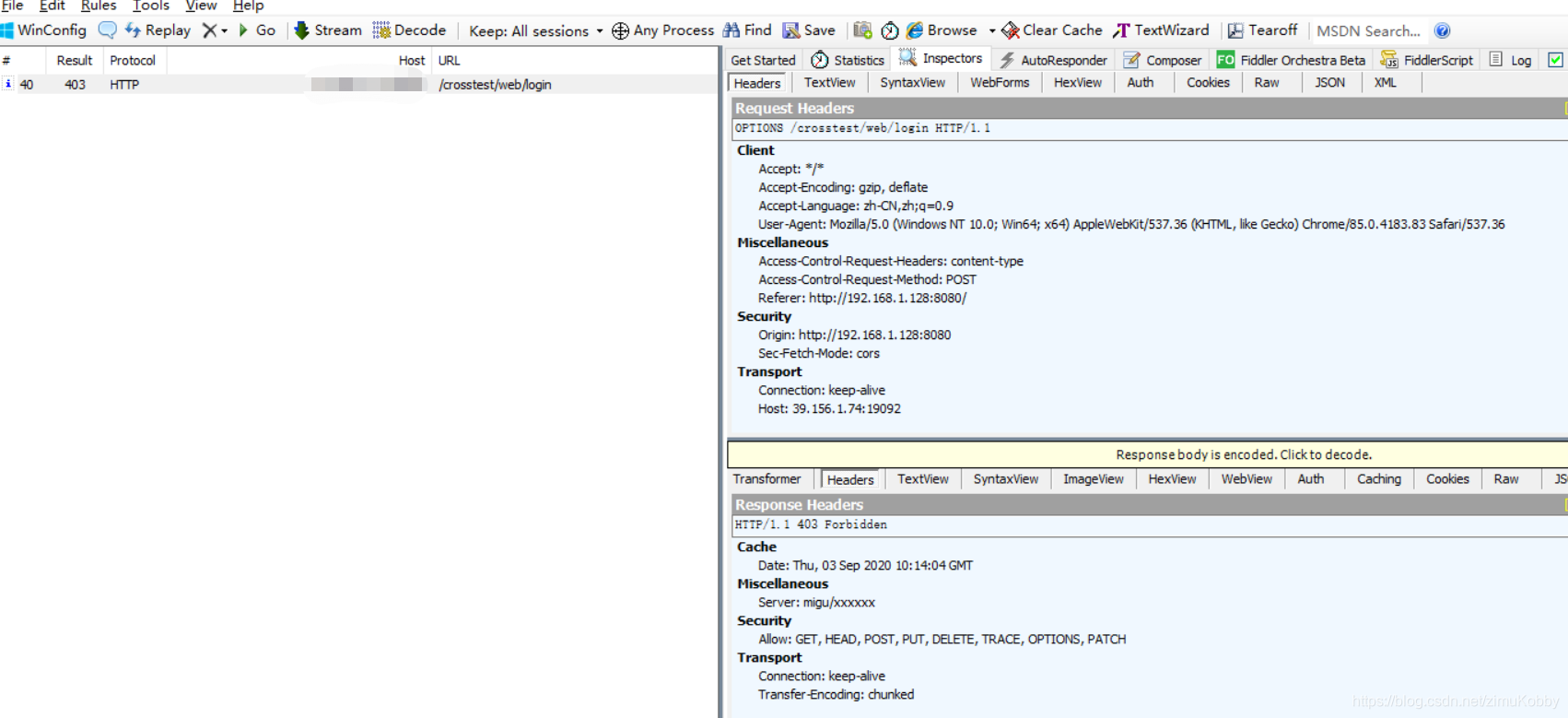Click the Date response header line

865,565
